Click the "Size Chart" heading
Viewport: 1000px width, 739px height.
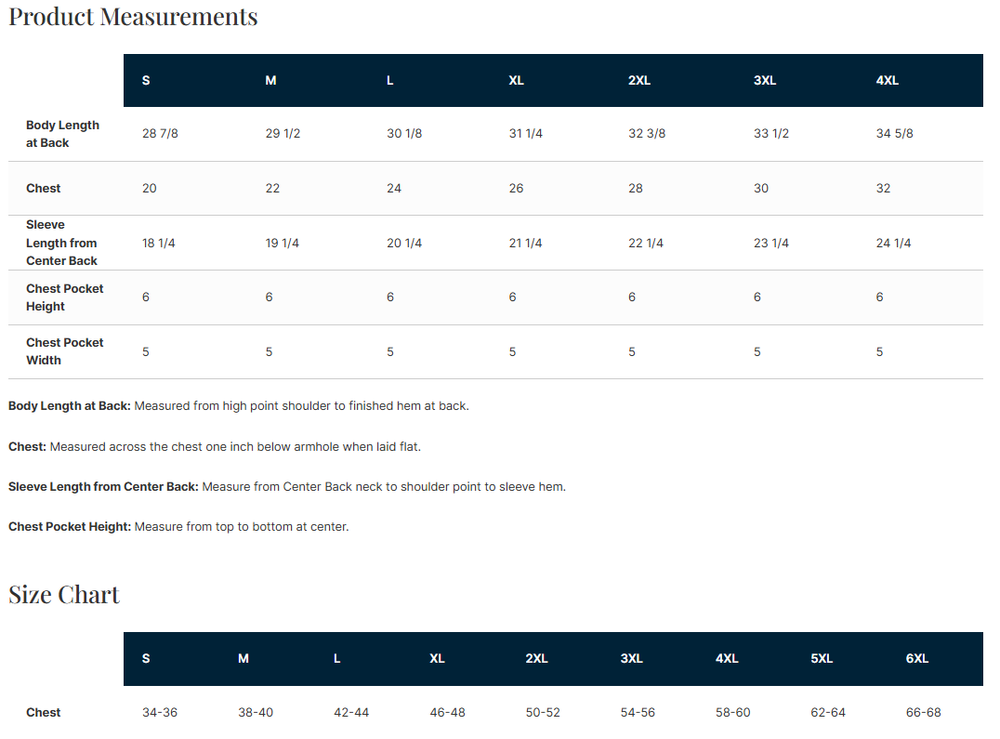(x=64, y=595)
